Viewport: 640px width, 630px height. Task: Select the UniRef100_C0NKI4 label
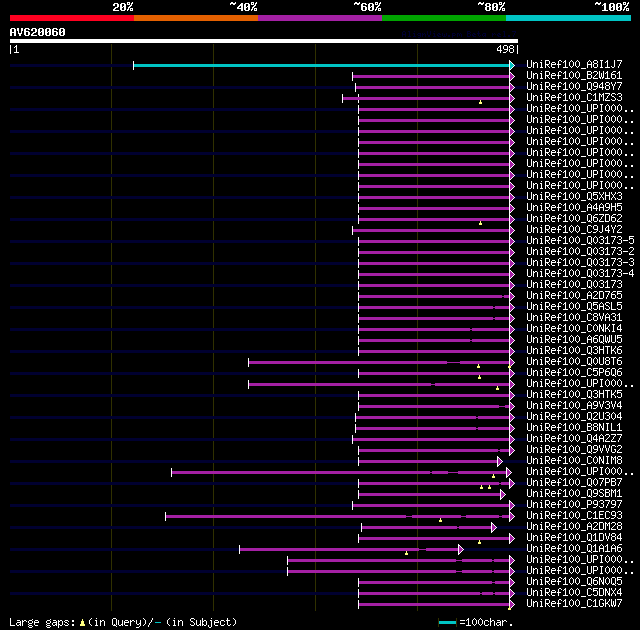(574, 328)
